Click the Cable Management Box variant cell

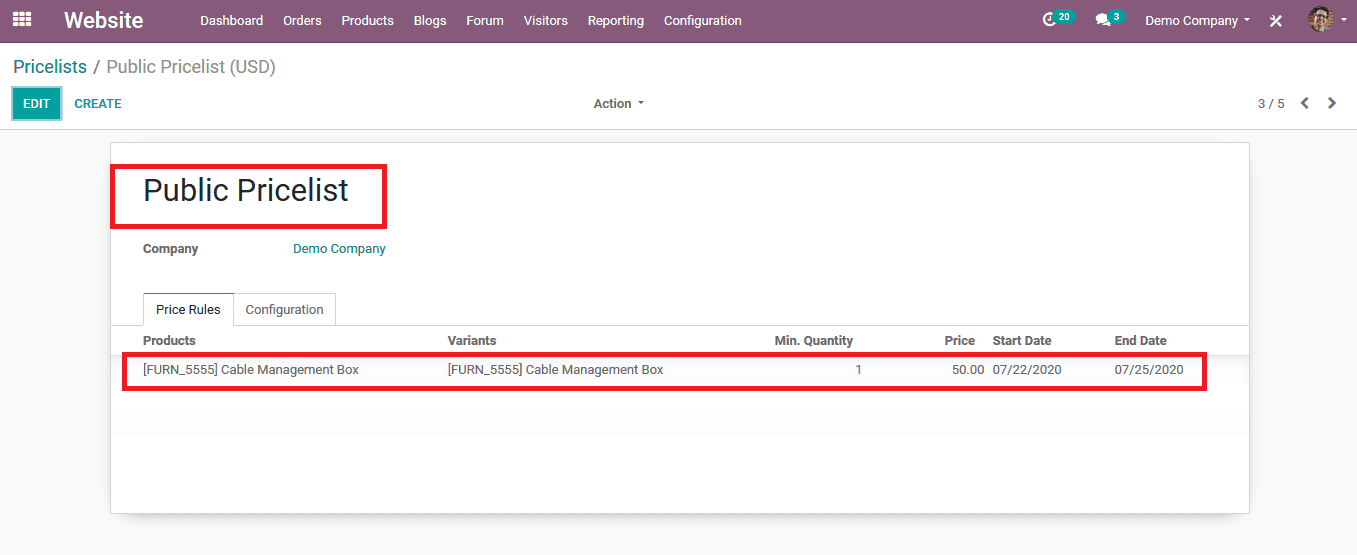tap(556, 370)
